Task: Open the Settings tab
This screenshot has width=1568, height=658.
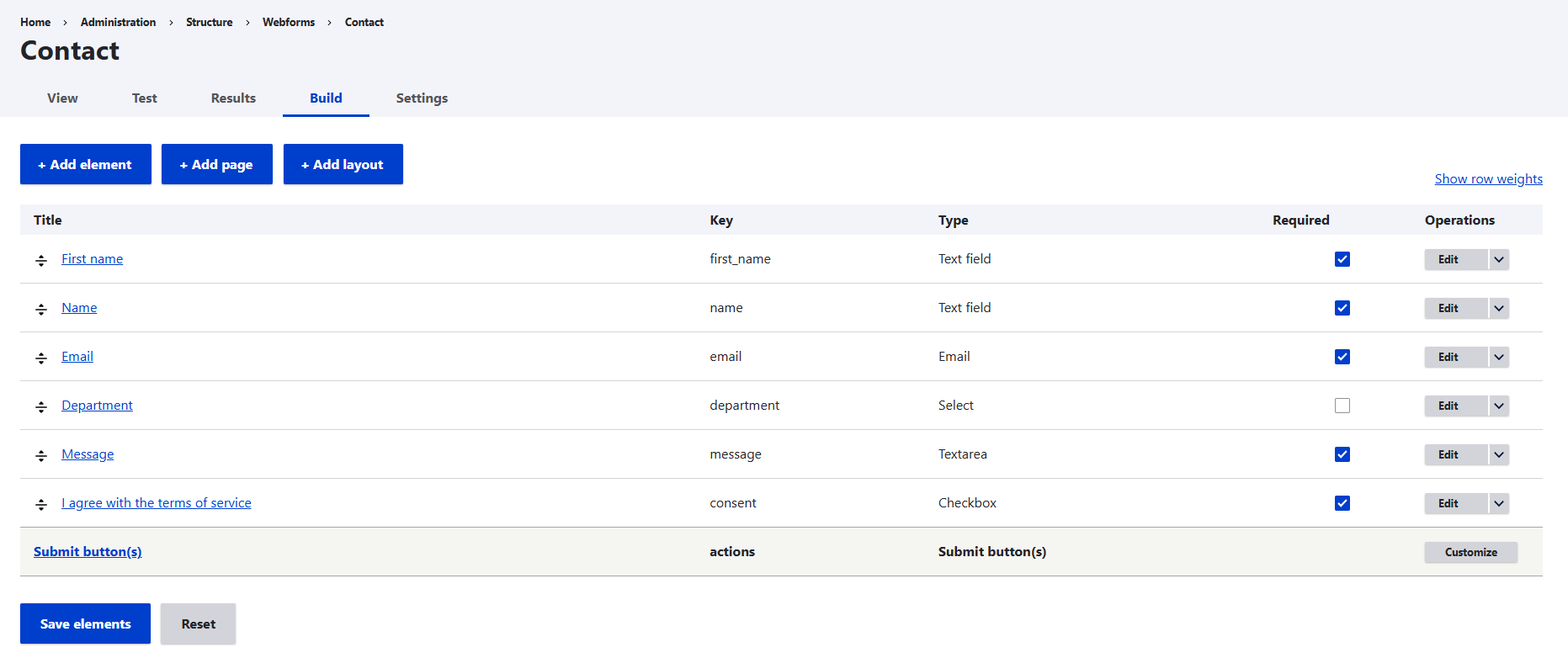Action: 422,98
